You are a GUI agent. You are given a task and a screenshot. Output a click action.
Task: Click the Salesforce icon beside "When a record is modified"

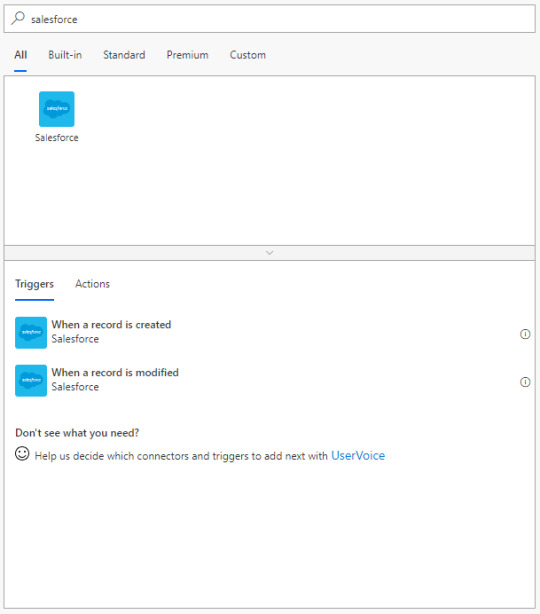click(x=31, y=381)
